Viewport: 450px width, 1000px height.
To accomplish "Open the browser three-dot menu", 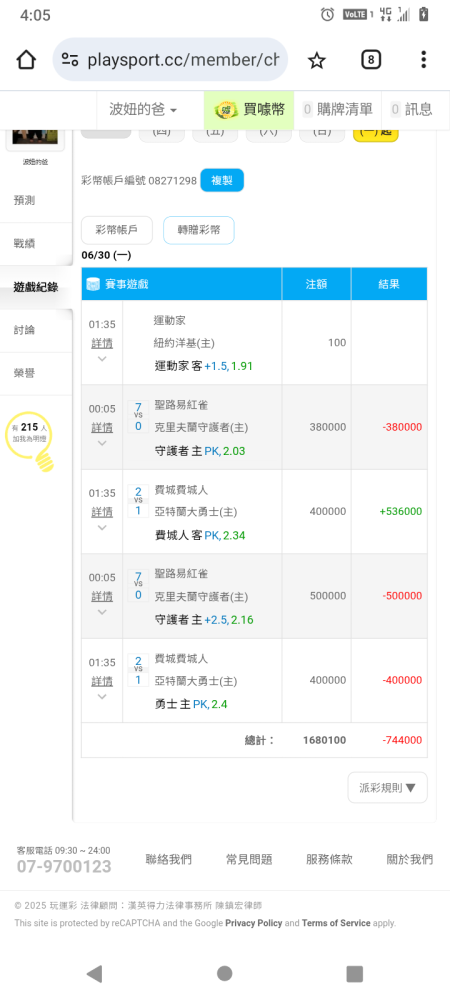I will click(x=423, y=60).
